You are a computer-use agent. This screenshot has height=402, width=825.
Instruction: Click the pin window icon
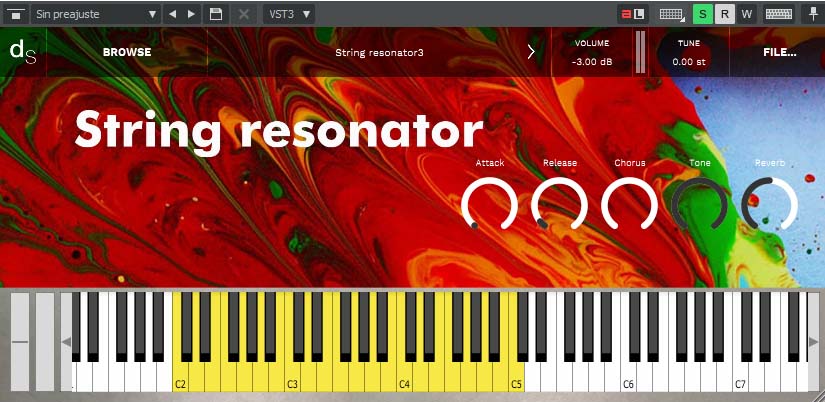coord(813,14)
